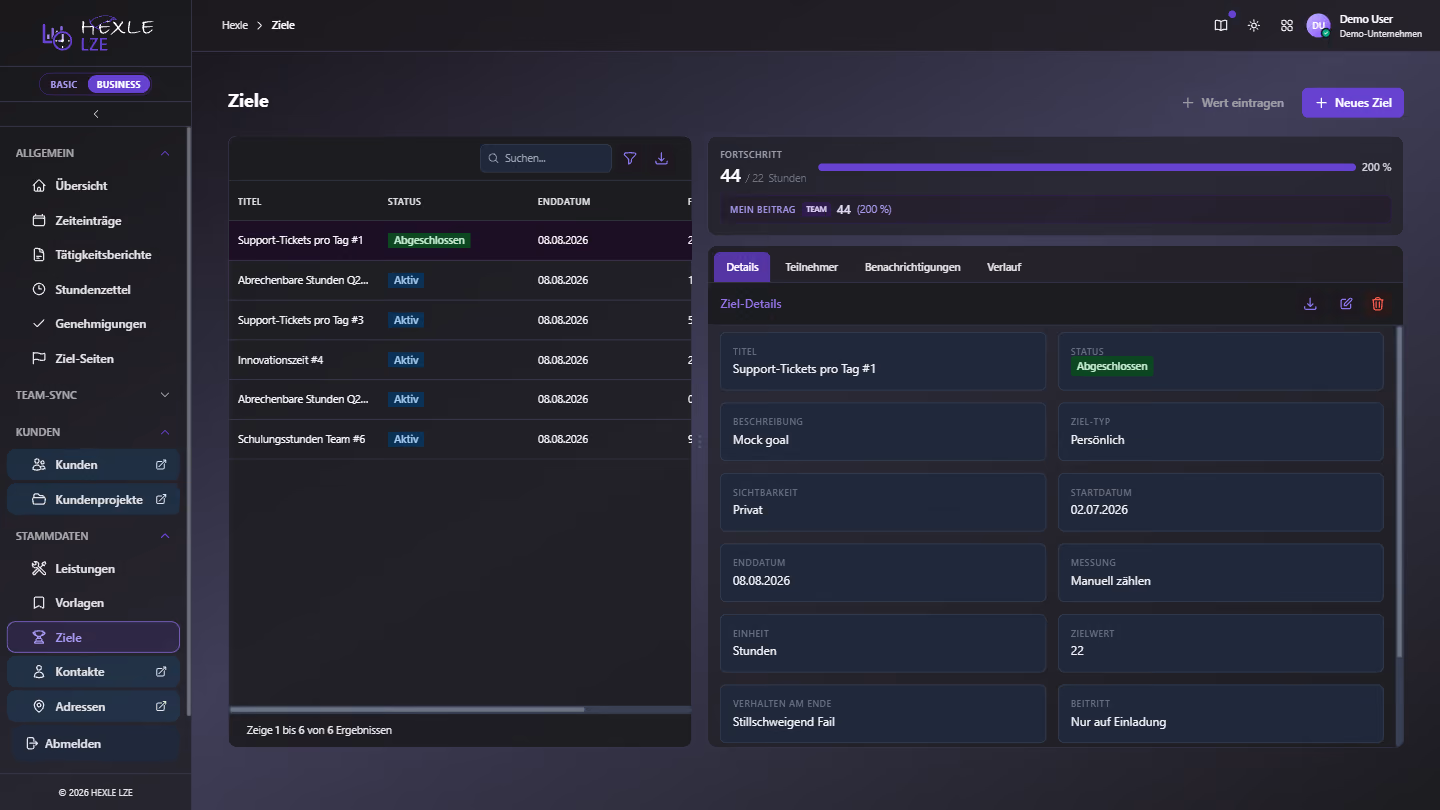Collapse the Stammdaten section

[165, 536]
